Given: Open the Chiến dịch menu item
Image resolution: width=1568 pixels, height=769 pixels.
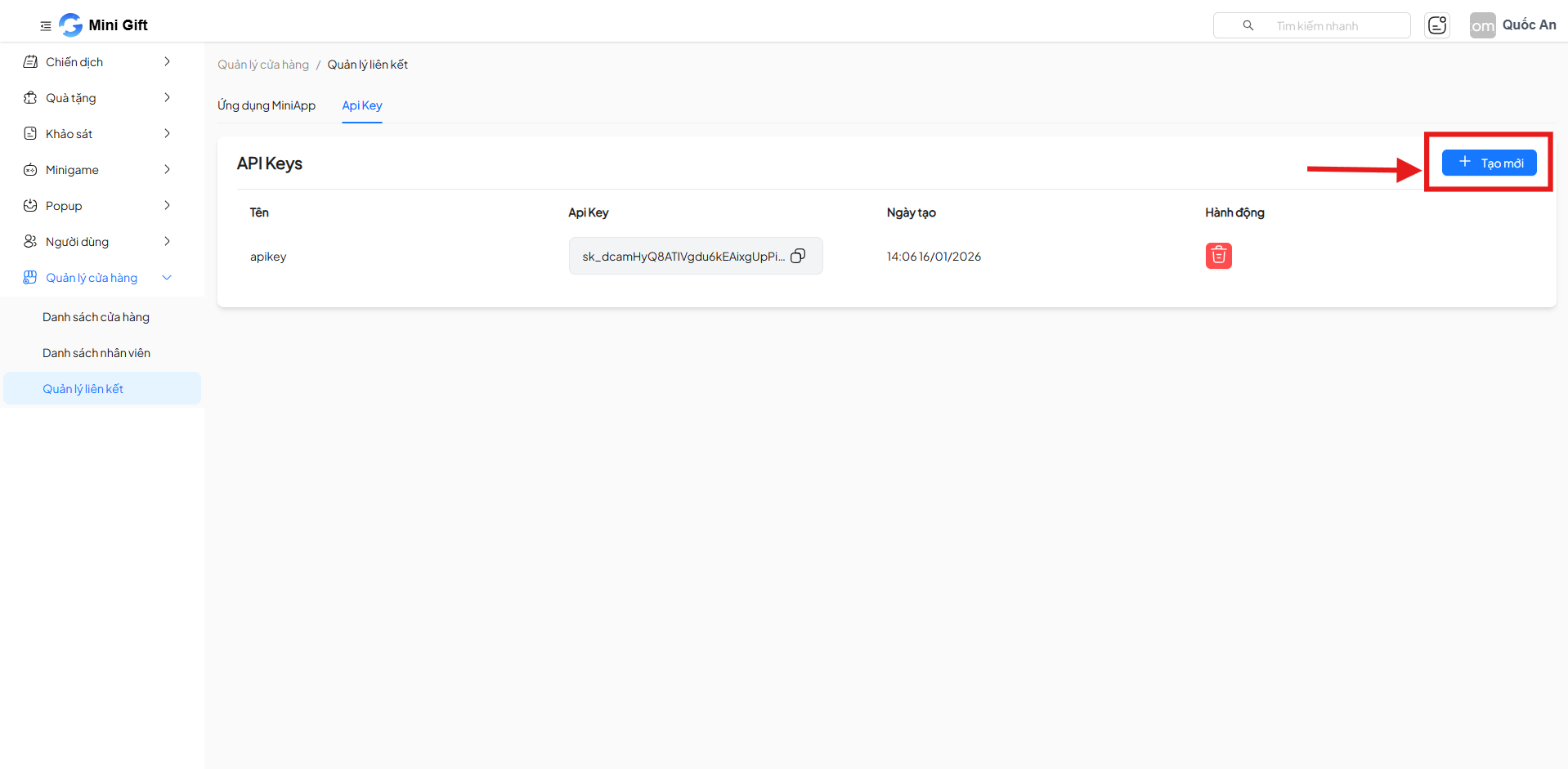Looking at the screenshot, I should 101,62.
